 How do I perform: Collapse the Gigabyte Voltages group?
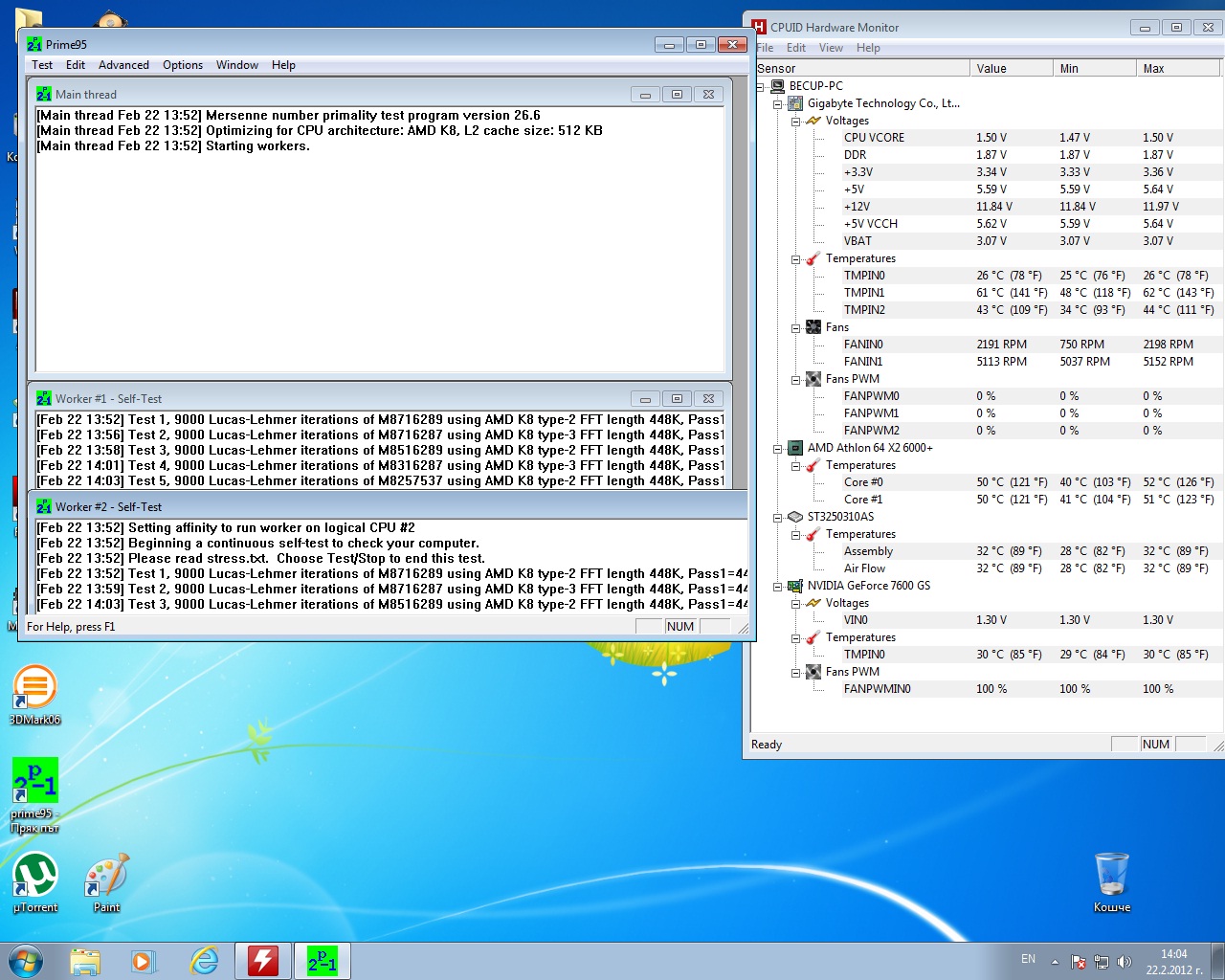795,121
